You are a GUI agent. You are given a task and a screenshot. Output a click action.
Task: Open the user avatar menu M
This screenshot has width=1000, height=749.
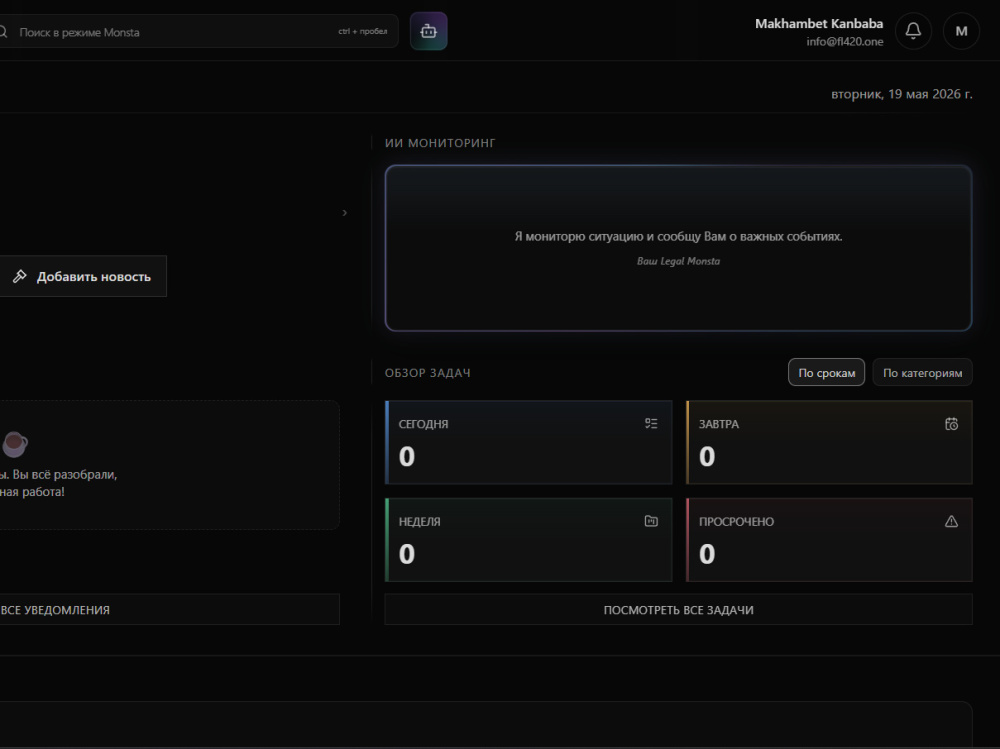(x=961, y=31)
